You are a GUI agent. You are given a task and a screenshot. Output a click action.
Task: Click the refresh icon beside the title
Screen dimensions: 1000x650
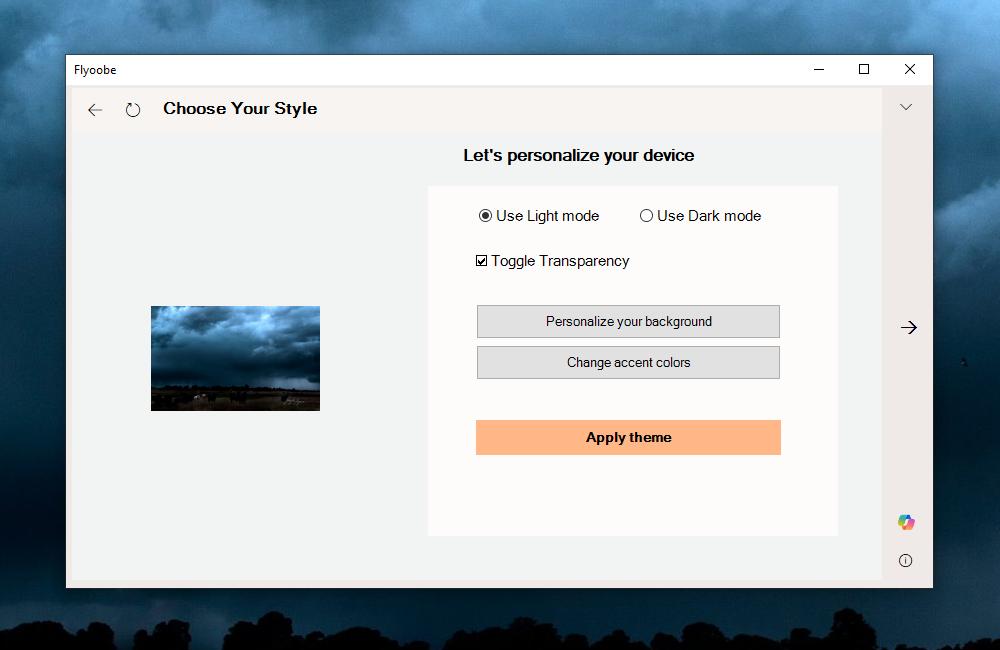(133, 110)
